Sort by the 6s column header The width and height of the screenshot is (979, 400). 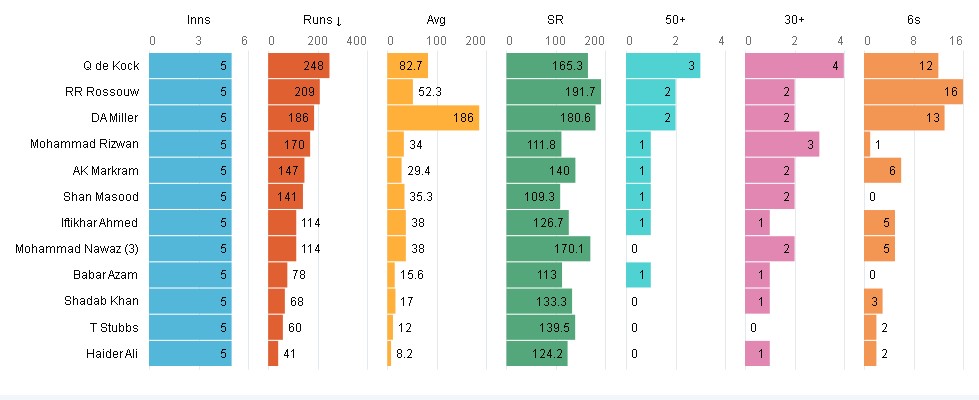(914, 20)
